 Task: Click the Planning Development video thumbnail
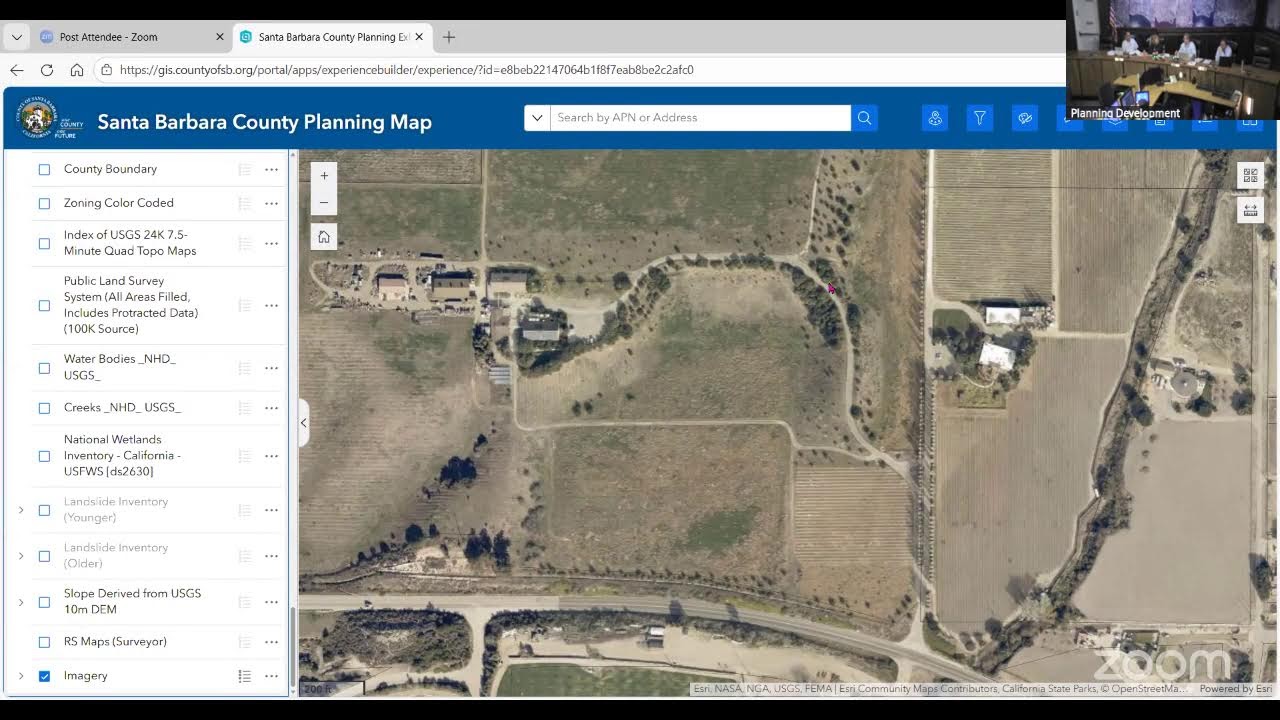pyautogui.click(x=1172, y=60)
